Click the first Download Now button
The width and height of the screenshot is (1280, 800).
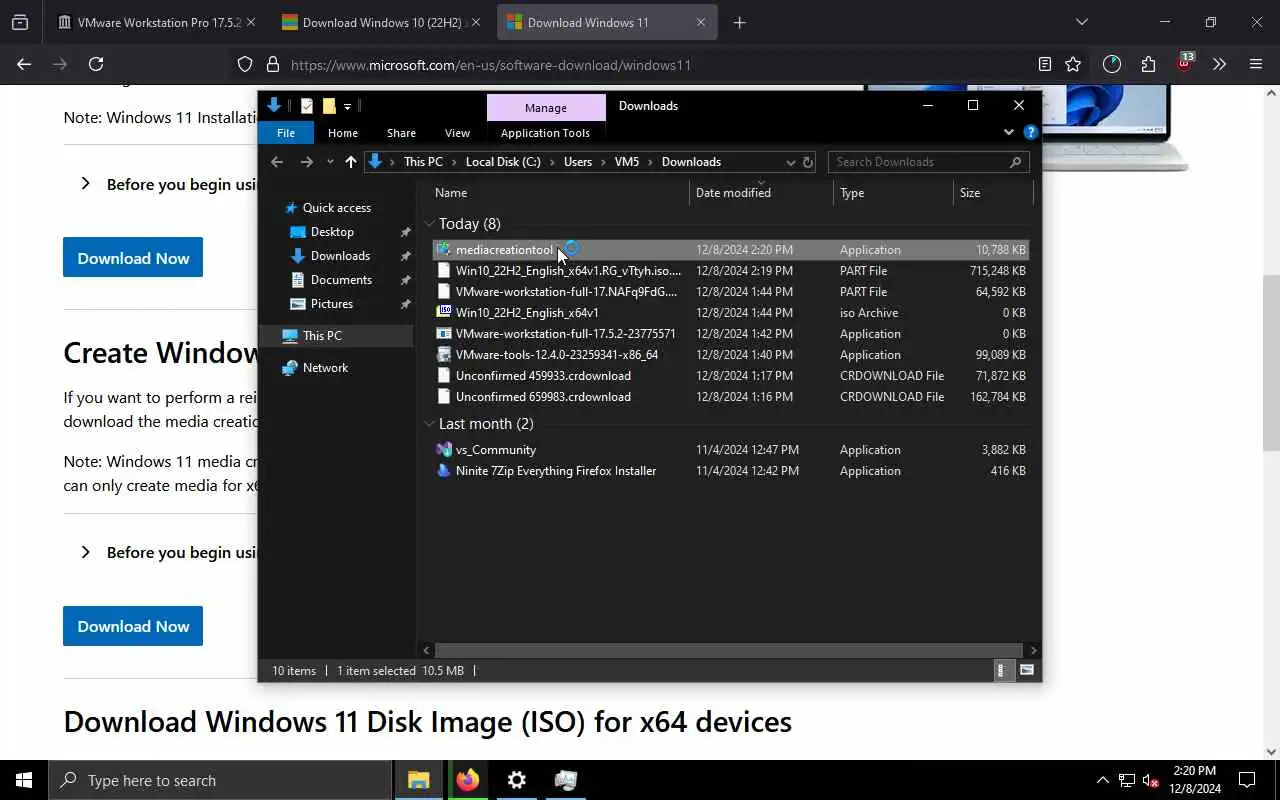[133, 258]
